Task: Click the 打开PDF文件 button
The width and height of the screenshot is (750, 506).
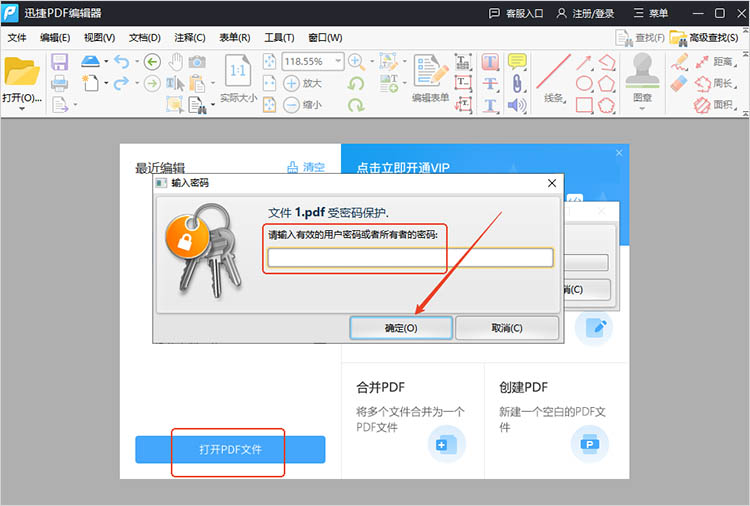Action: click(x=230, y=450)
